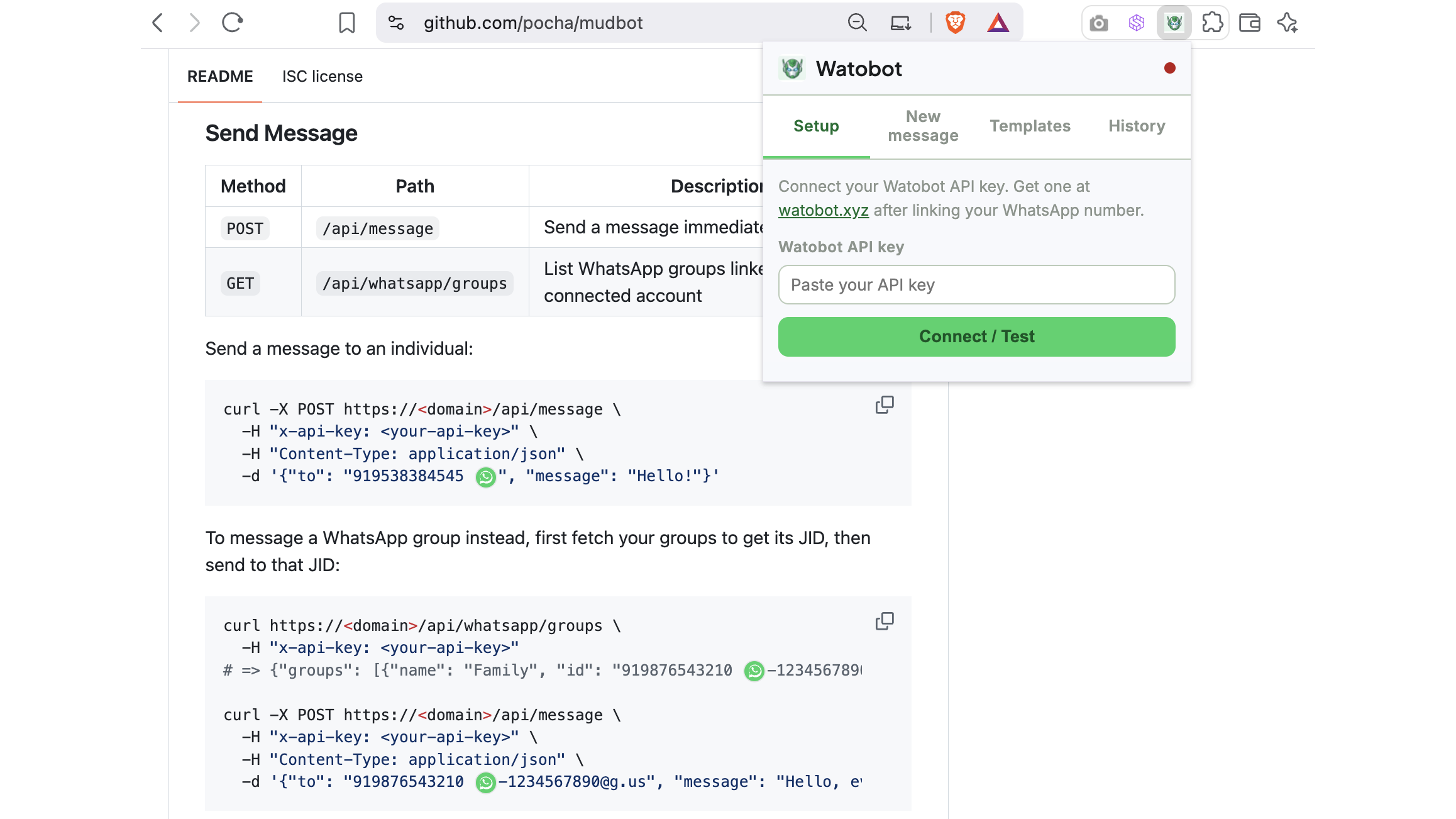Copy the groups curl code block

tap(885, 621)
